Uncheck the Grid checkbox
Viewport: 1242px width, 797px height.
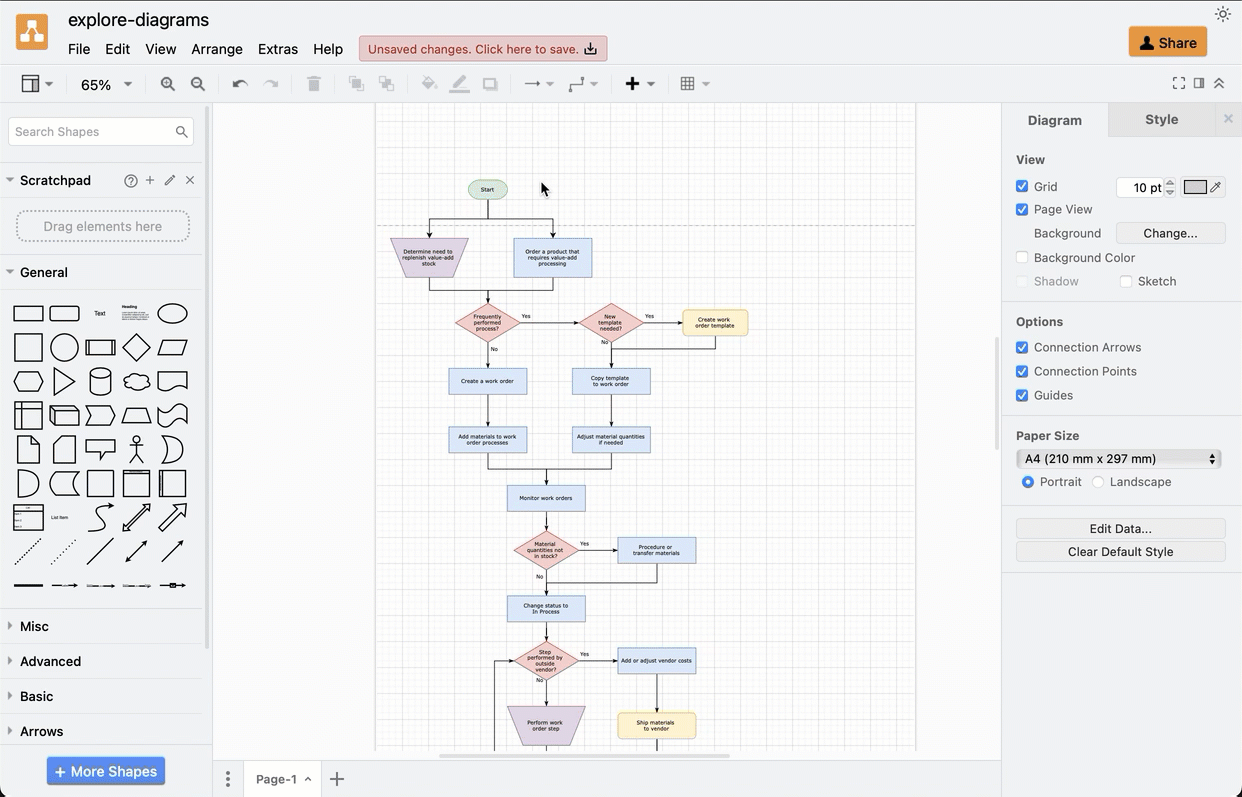point(1022,186)
